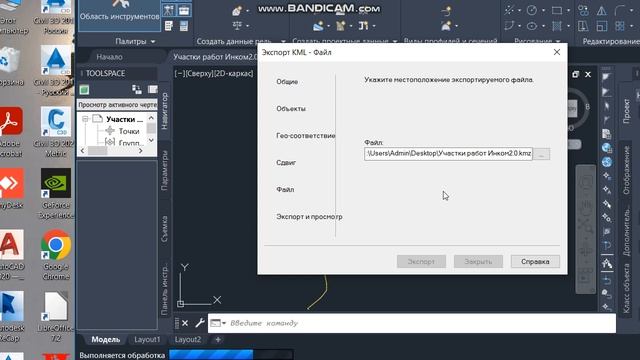Viewport: 640px width, 360px height.
Task: Click green Toolspace toolbar icon
Action: [84, 90]
